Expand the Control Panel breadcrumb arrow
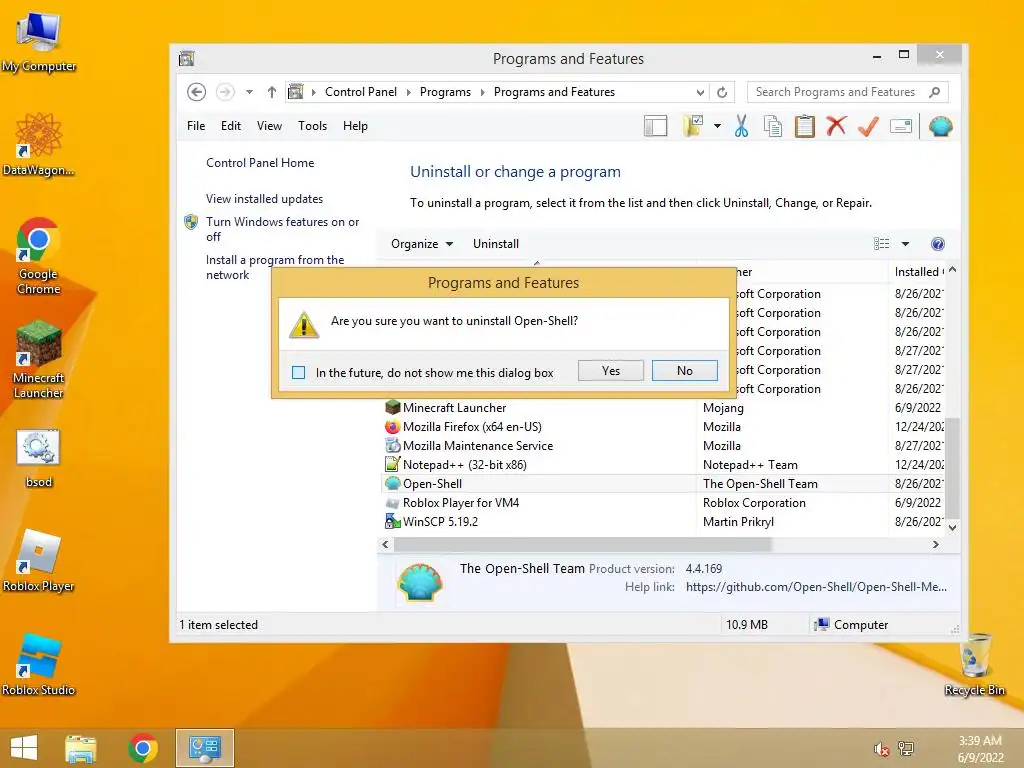Viewport: 1024px width, 768px height. pos(408,92)
